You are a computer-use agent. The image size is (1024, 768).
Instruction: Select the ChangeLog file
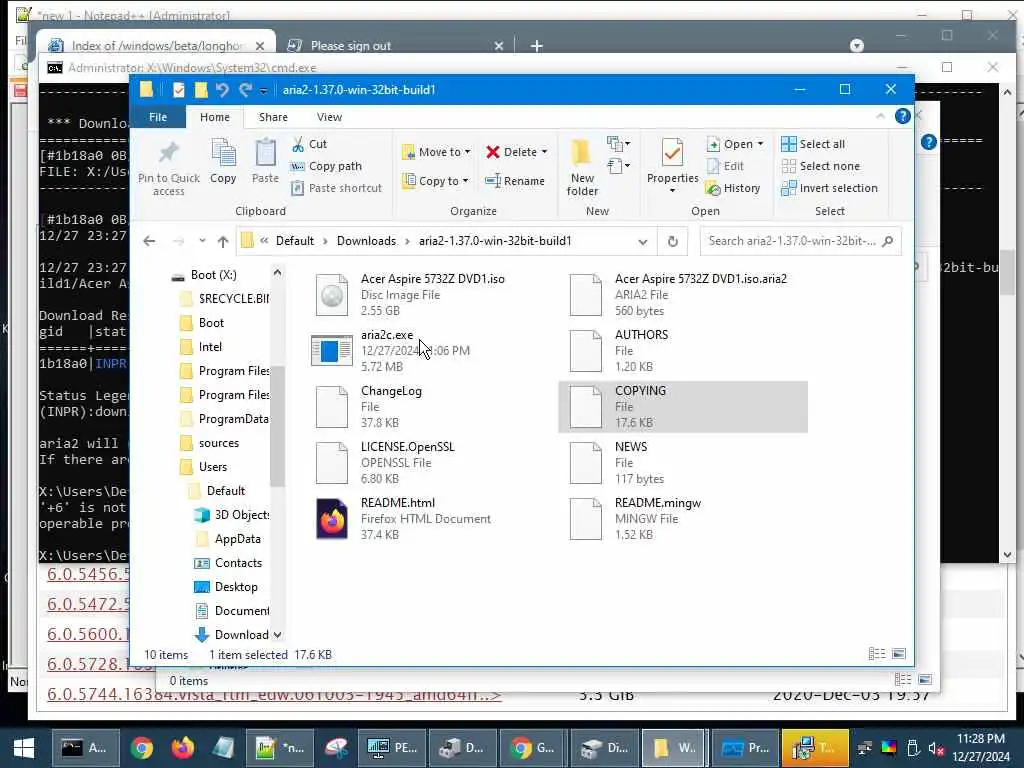432,407
